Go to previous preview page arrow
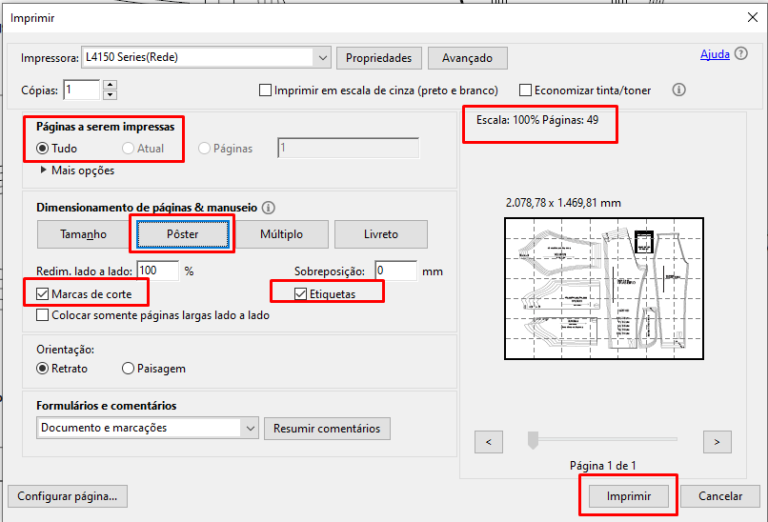 (x=488, y=442)
